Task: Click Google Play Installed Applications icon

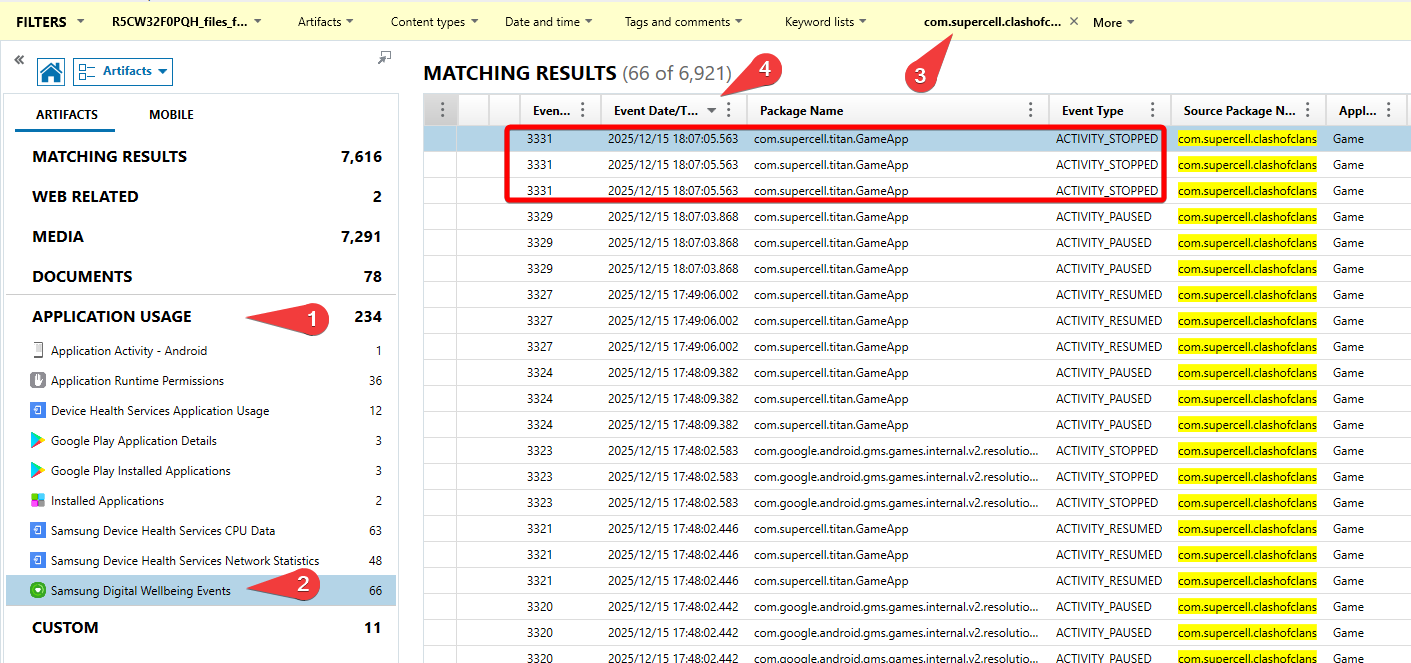Action: [x=38, y=470]
